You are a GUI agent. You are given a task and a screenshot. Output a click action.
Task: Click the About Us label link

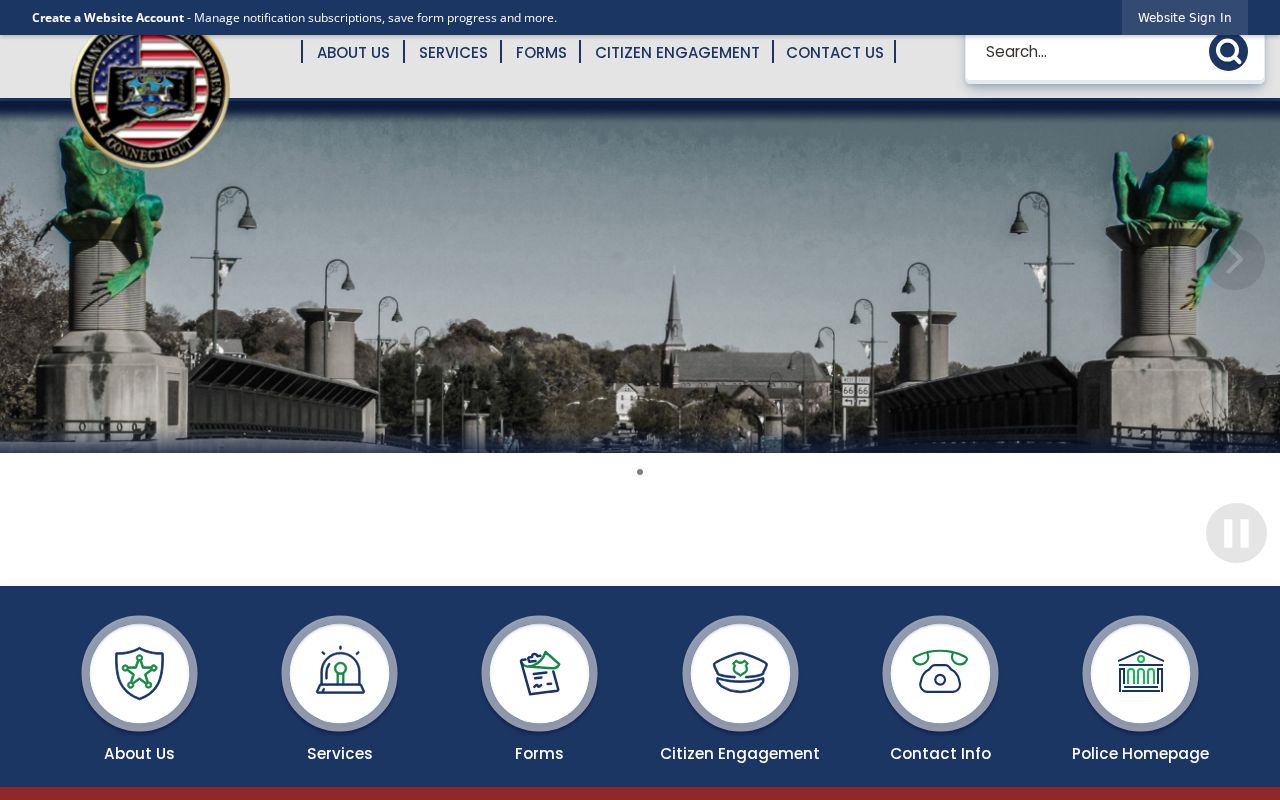point(139,754)
